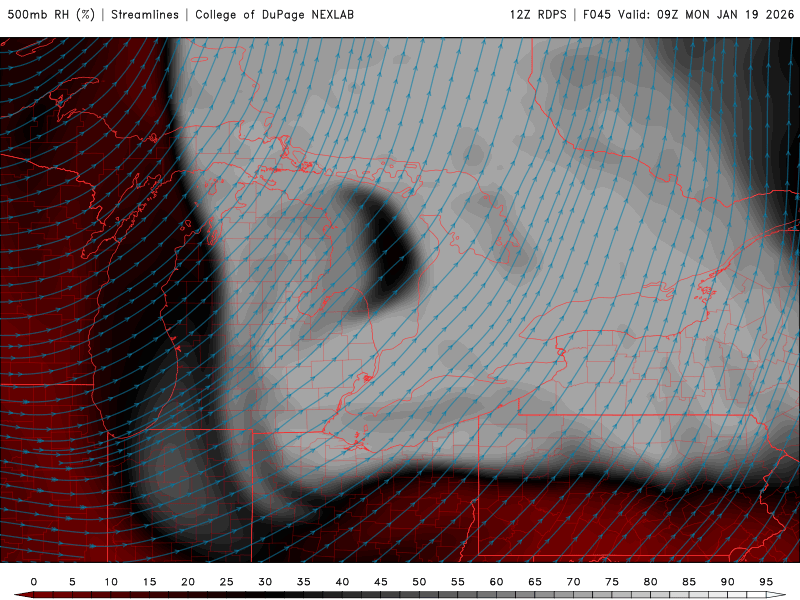Select the "25" value on the color scale
Image resolution: width=800 pixels, height=600 pixels.
[227, 582]
